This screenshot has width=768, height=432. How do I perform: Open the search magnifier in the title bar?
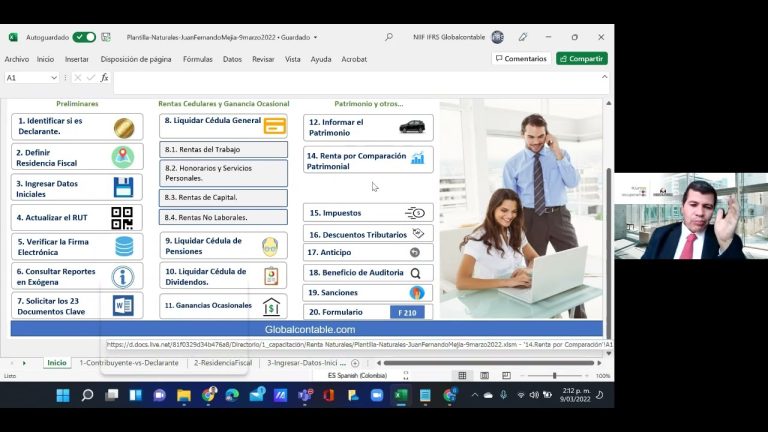(388, 37)
